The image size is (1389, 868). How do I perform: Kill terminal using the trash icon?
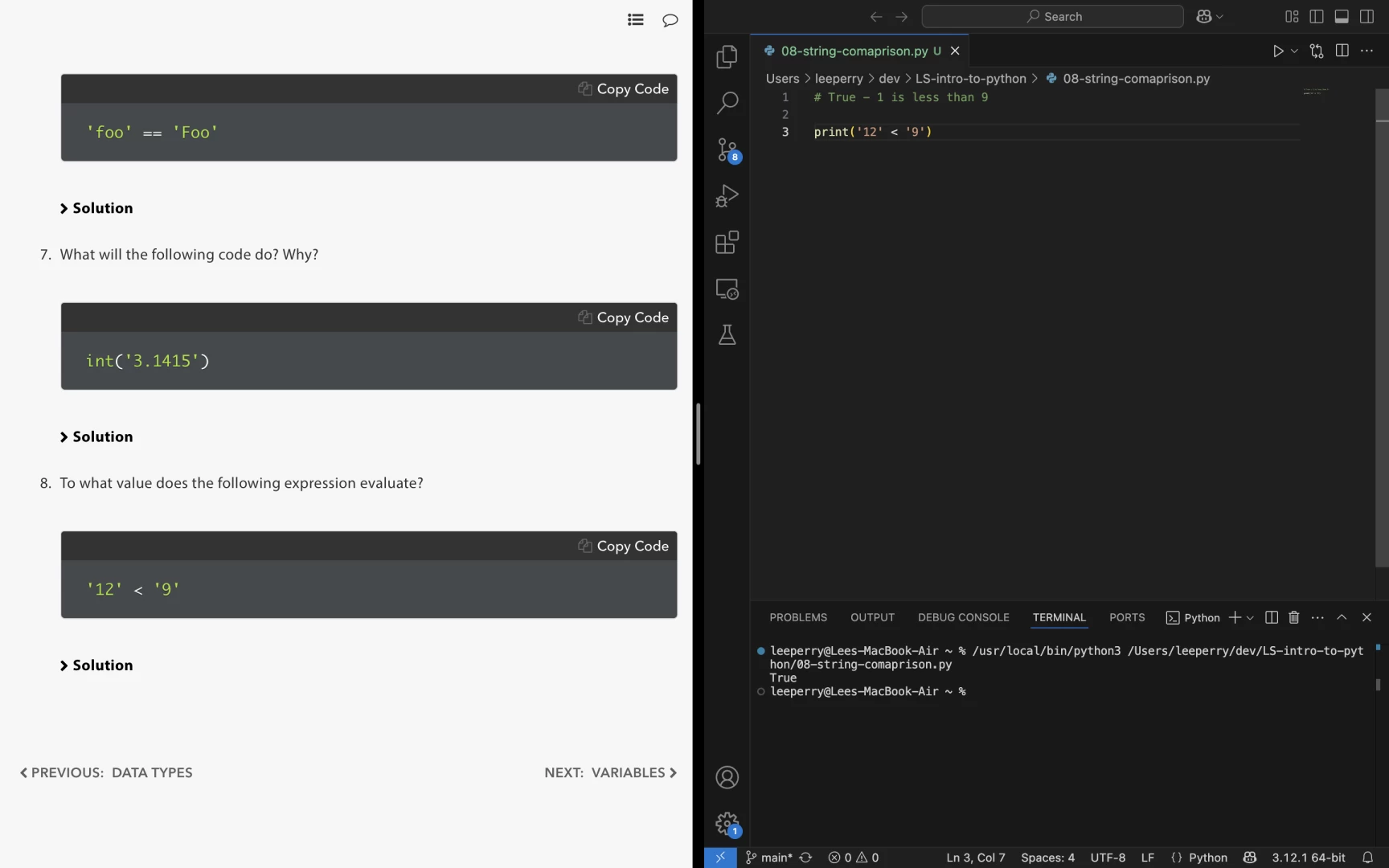point(1293,617)
